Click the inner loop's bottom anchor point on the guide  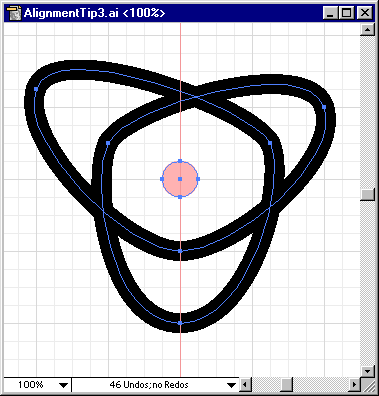(x=180, y=251)
